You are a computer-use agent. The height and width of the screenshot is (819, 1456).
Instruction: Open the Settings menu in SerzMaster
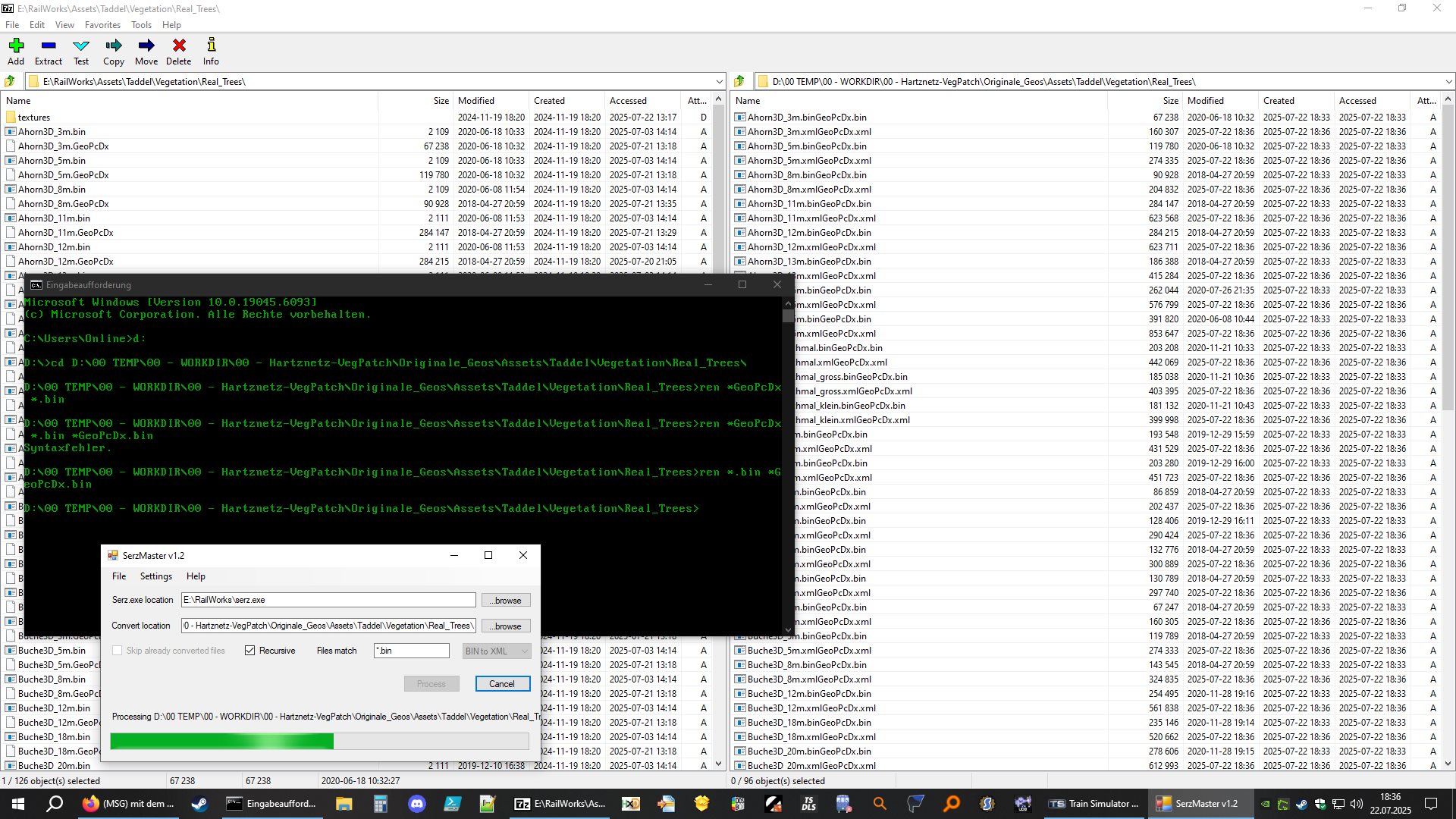coord(155,576)
